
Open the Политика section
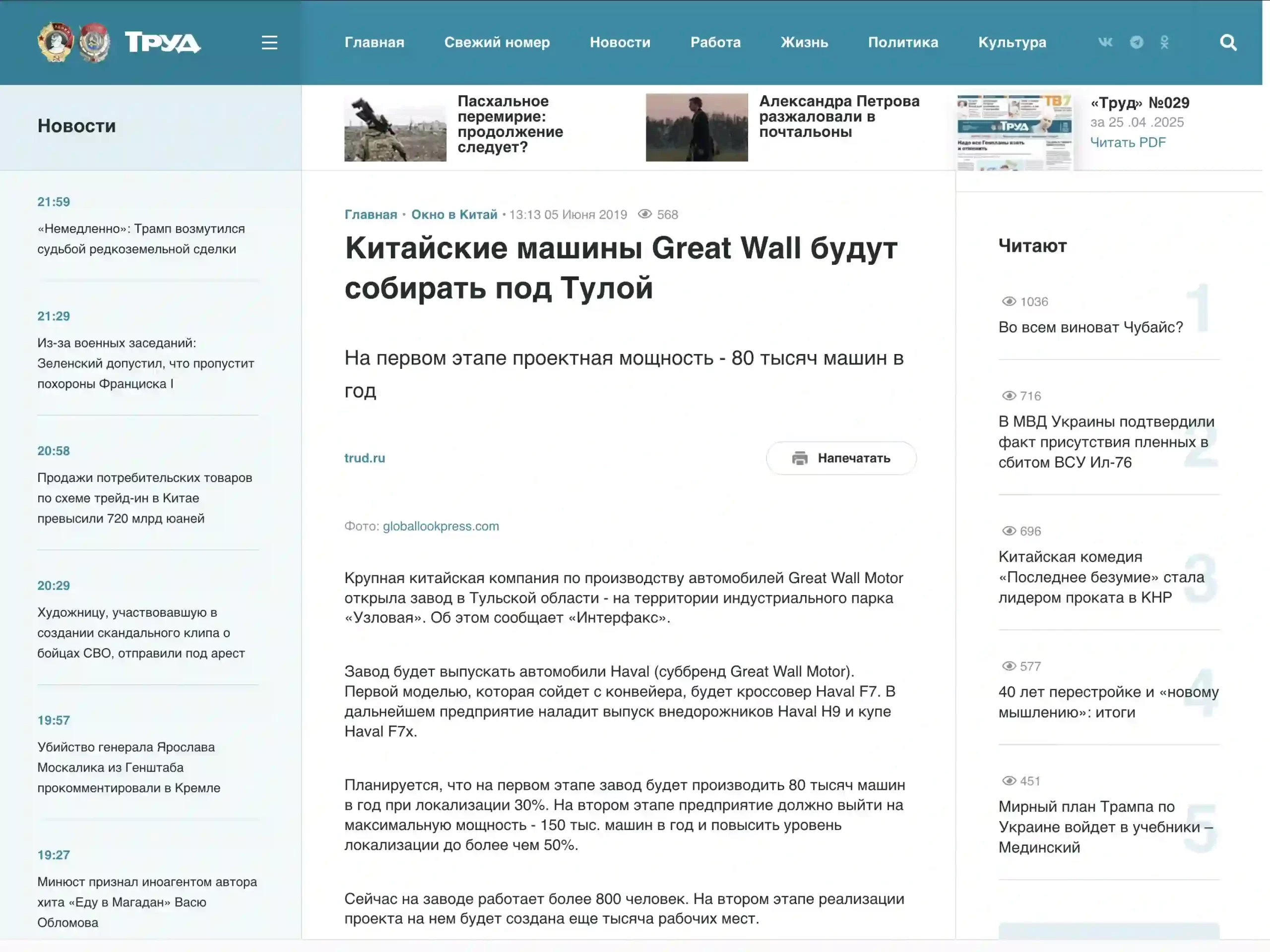point(903,43)
